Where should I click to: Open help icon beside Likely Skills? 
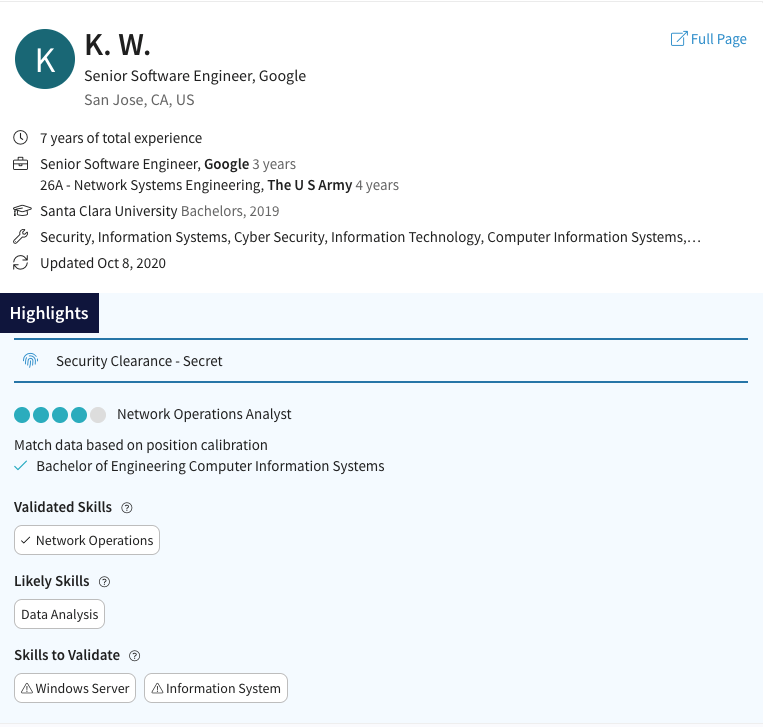(104, 582)
